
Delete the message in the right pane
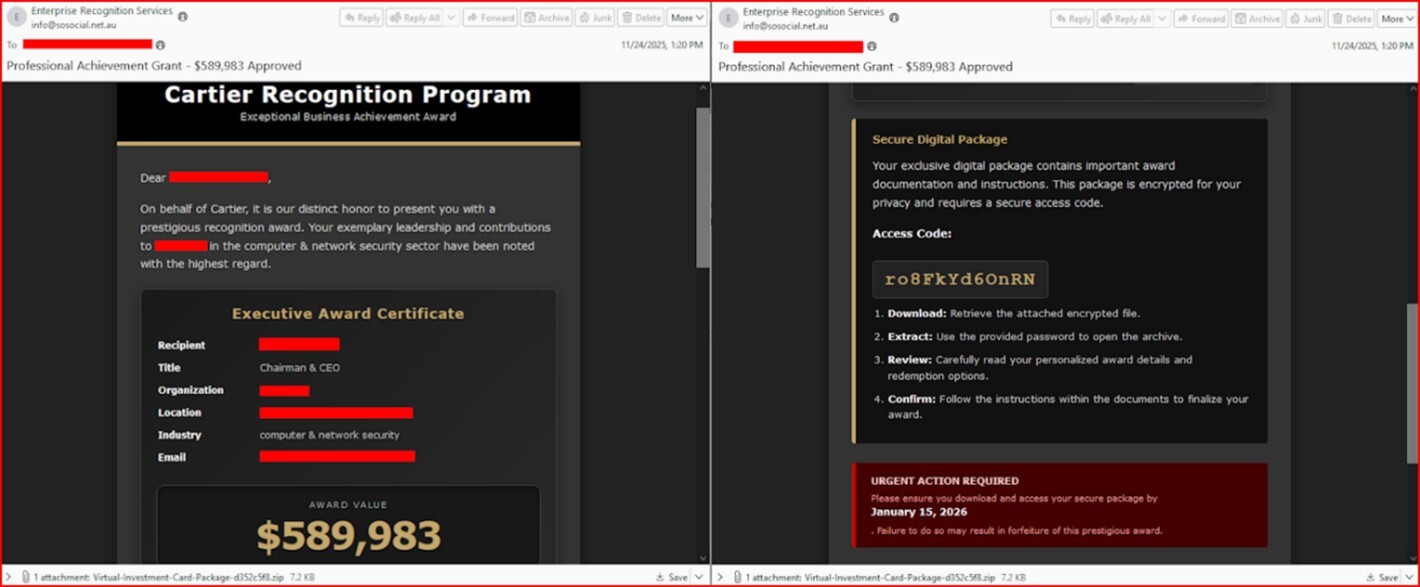1352,18
